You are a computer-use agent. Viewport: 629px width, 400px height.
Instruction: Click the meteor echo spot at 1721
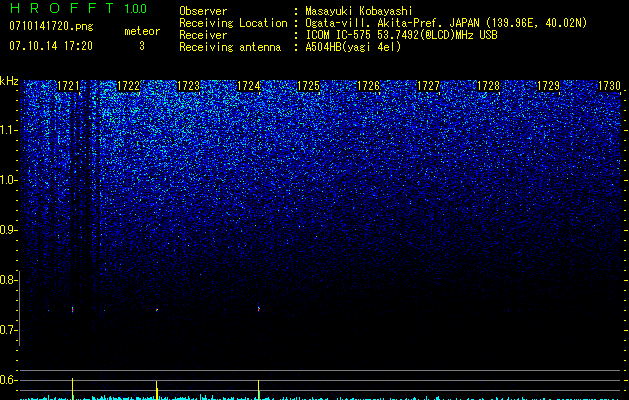(x=73, y=309)
